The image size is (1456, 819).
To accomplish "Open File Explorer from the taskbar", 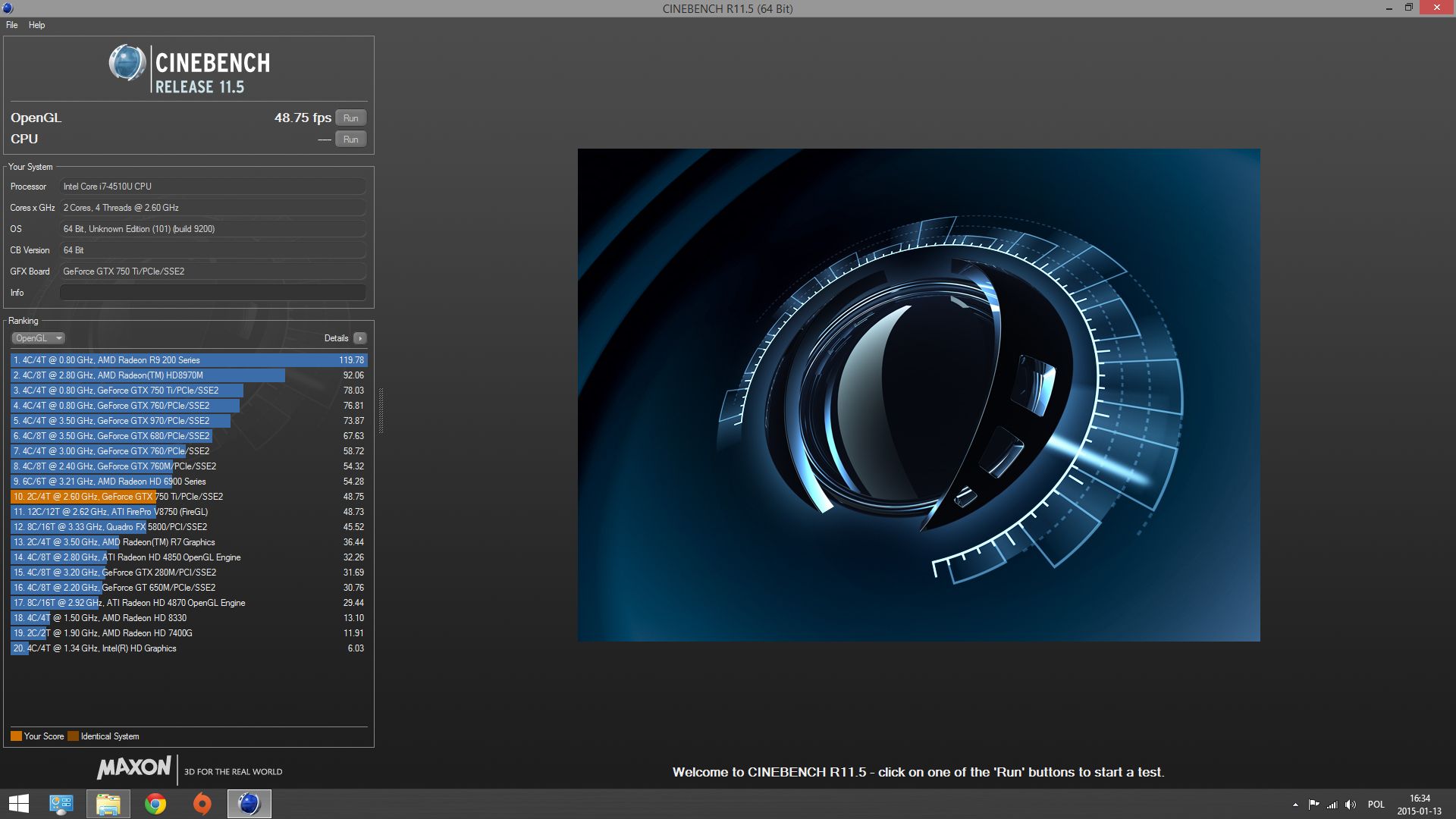I will 108,804.
